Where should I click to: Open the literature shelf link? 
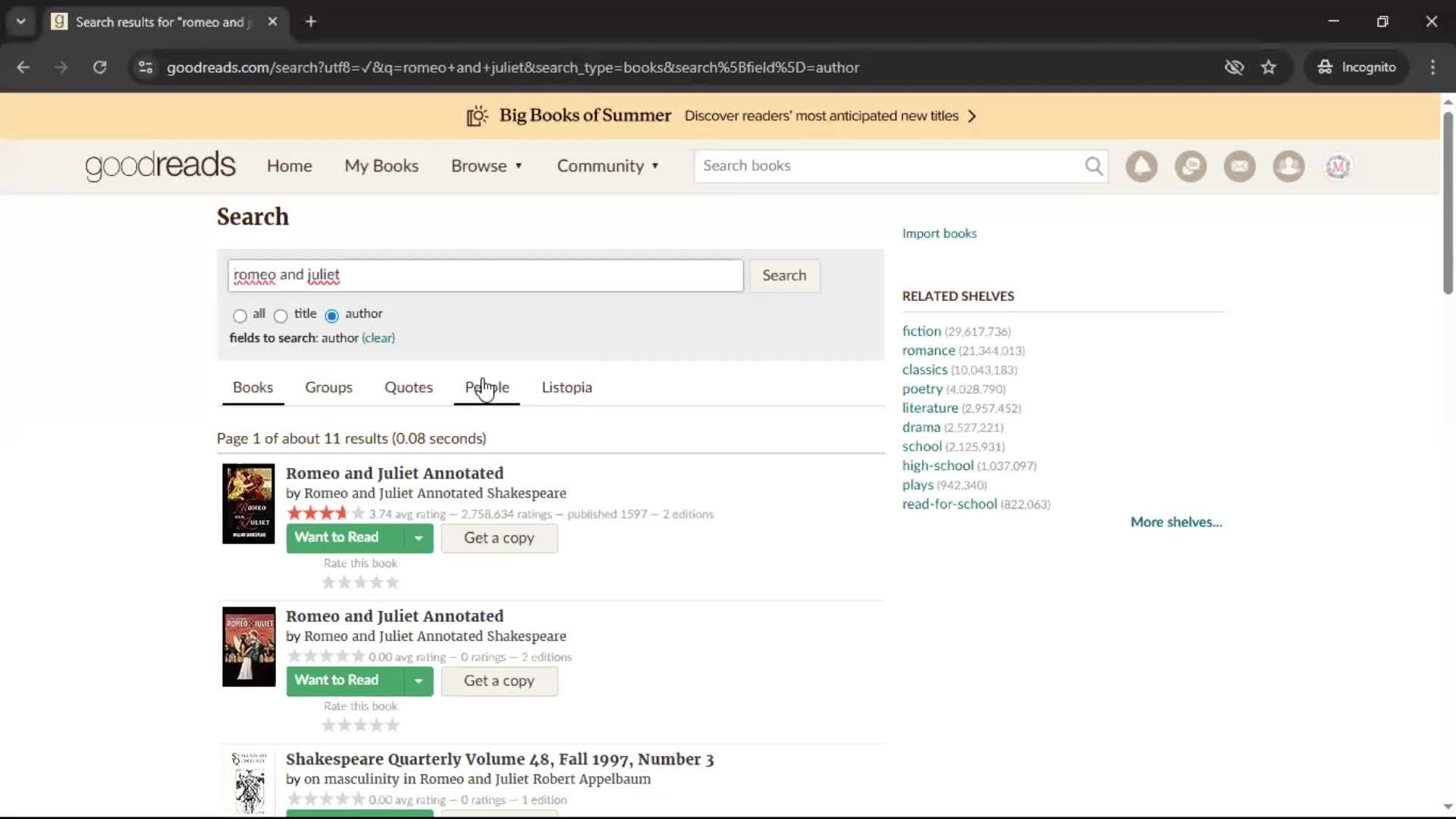[x=930, y=408]
